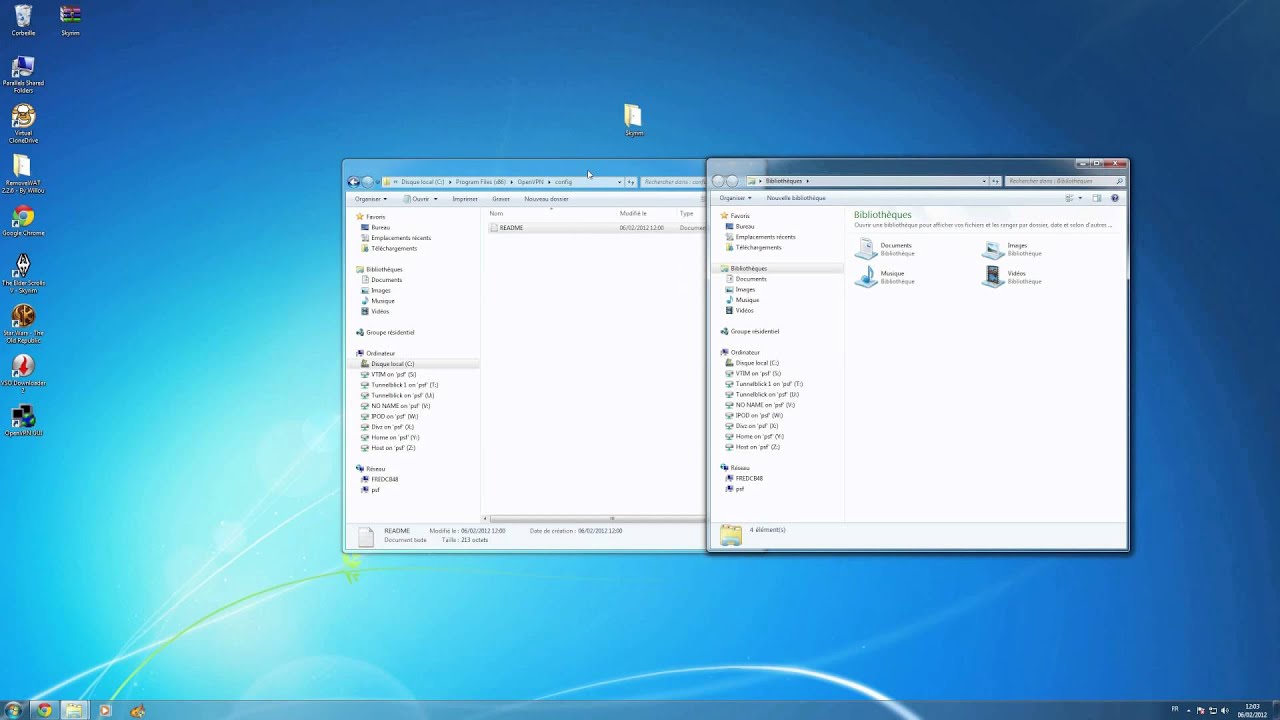Screen dimensions: 1280x720
Task: Launch Google Chrome desktop shortcut
Action: [x=23, y=221]
